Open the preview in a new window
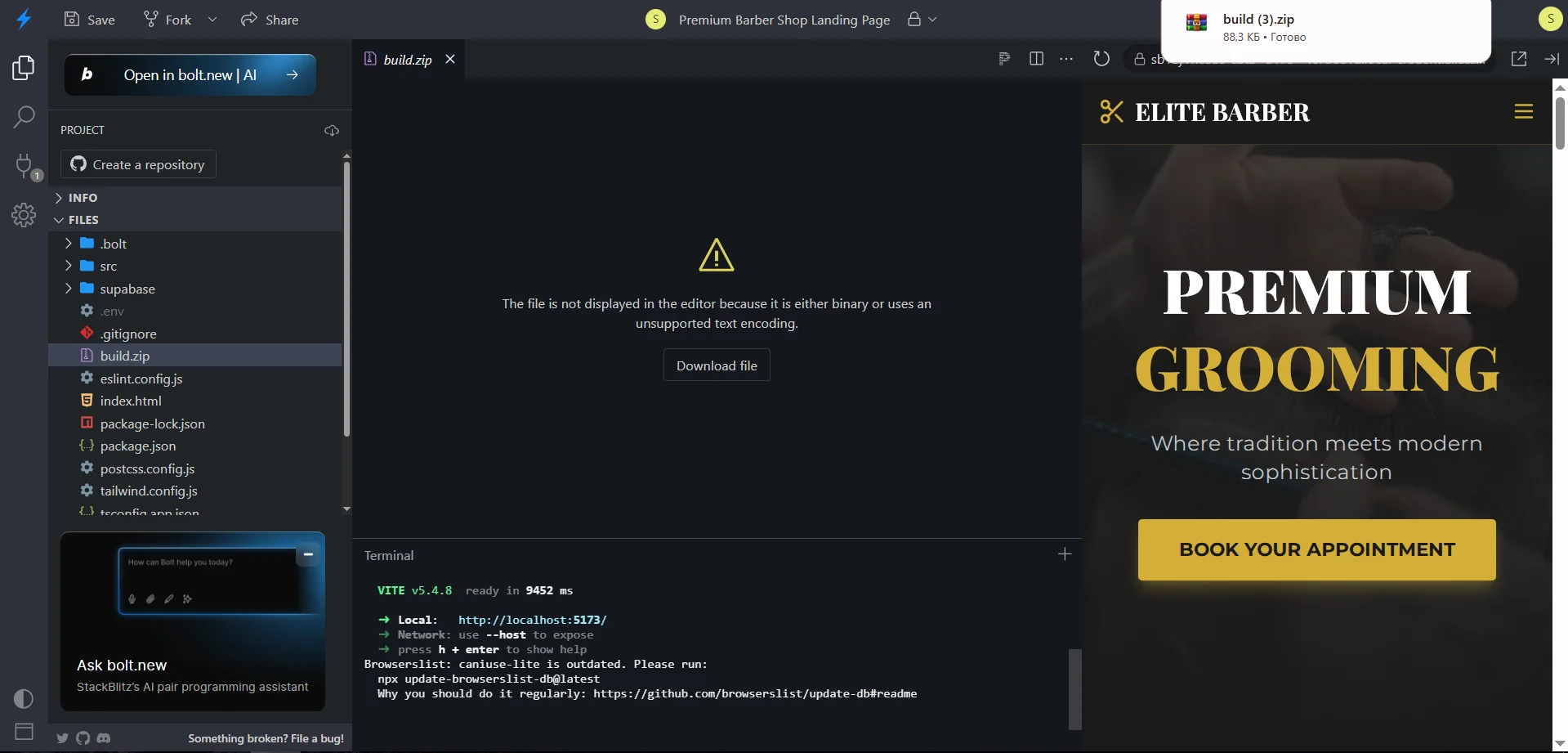The height and width of the screenshot is (753, 1568). click(x=1519, y=58)
